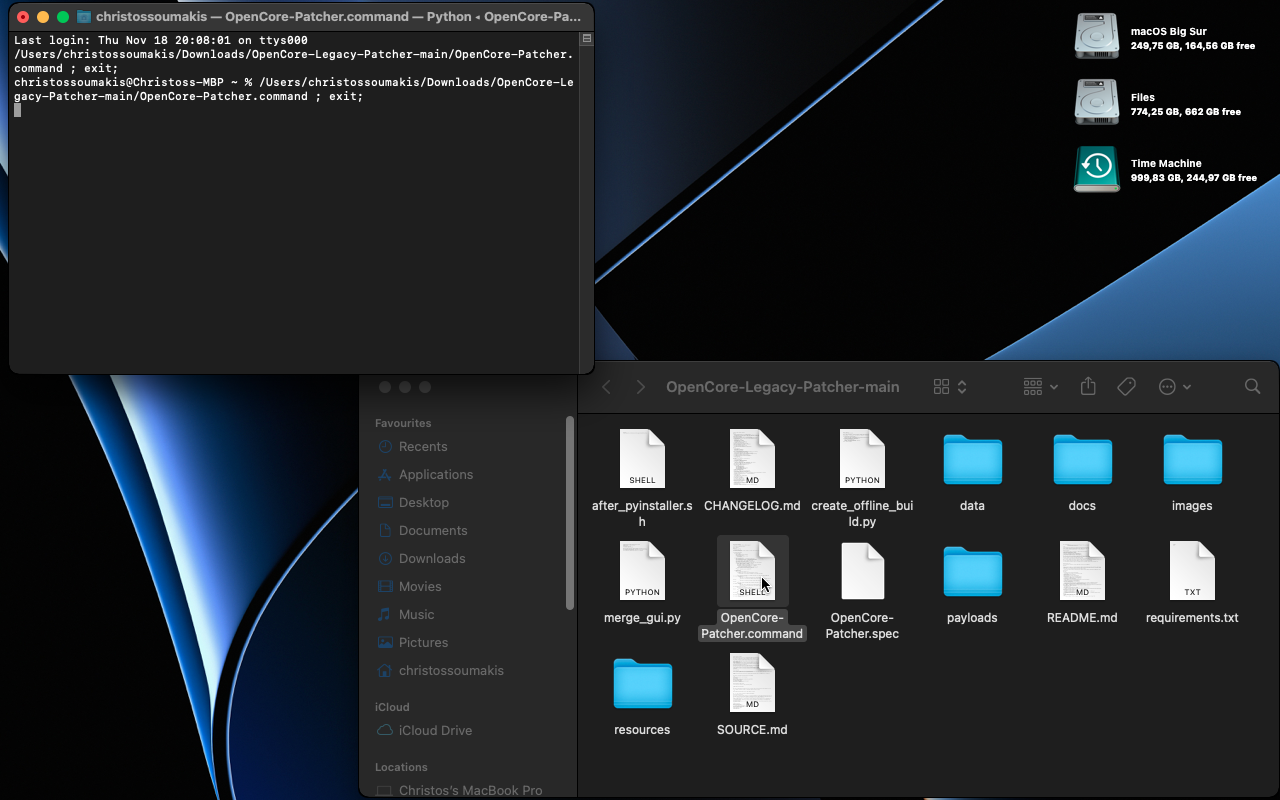Open Downloads in Finder sidebar

[x=432, y=559]
